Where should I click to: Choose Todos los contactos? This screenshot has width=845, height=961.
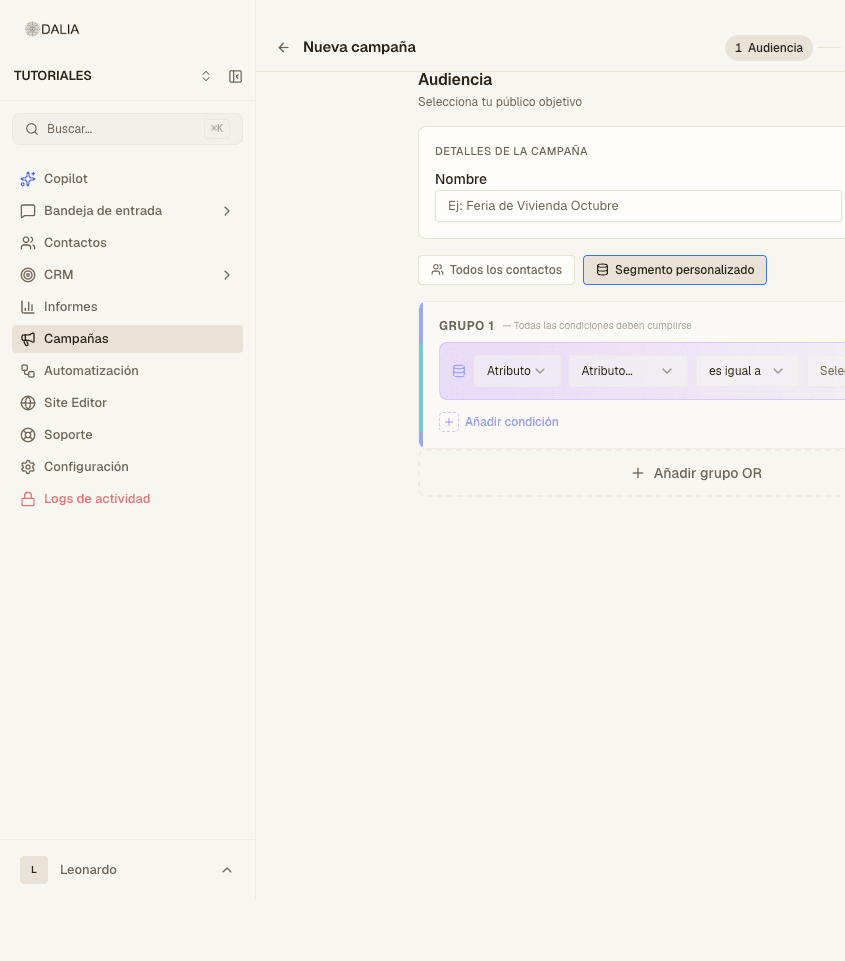click(x=496, y=270)
